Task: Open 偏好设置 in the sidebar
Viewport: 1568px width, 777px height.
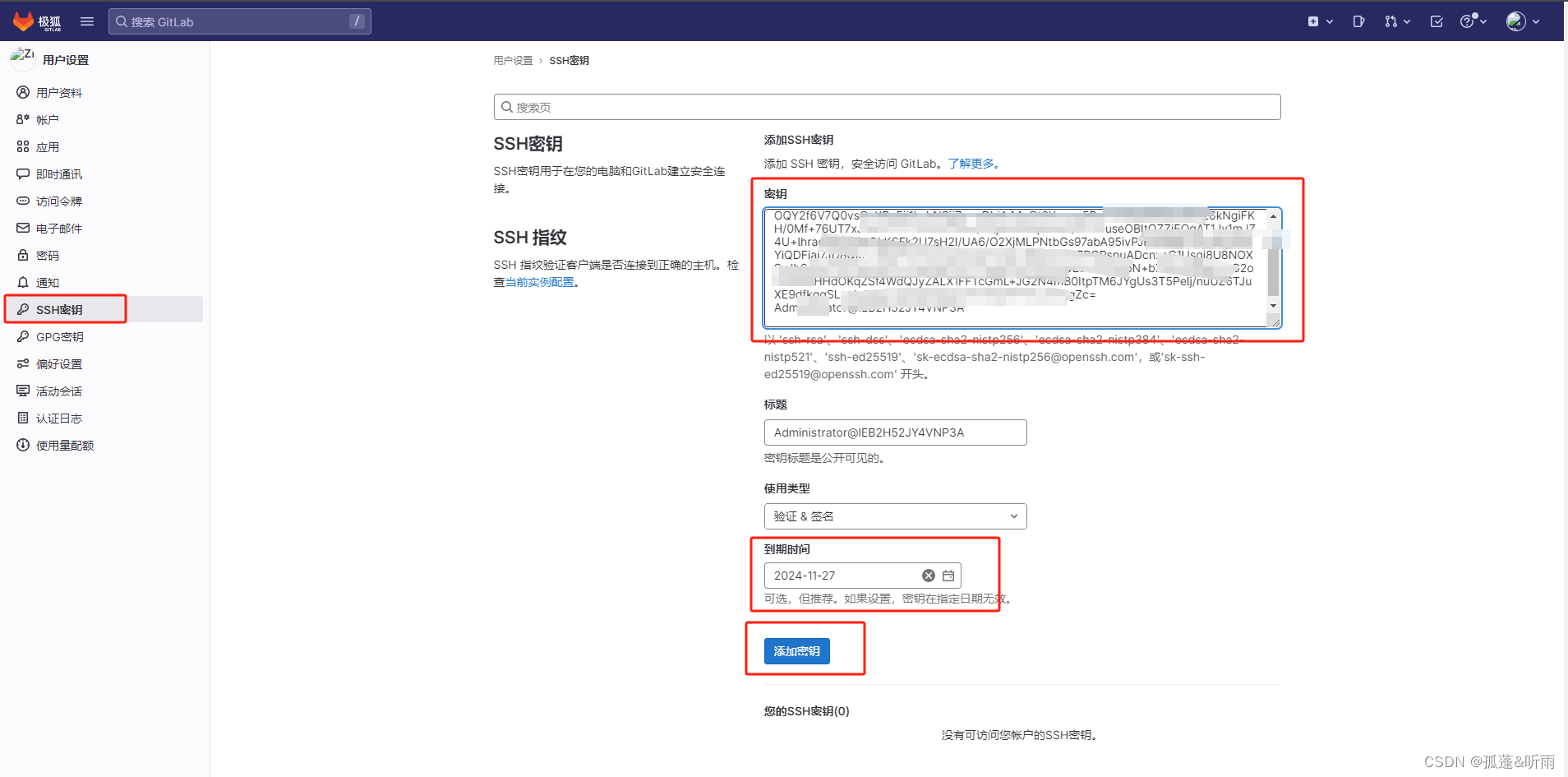Action: click(104, 363)
